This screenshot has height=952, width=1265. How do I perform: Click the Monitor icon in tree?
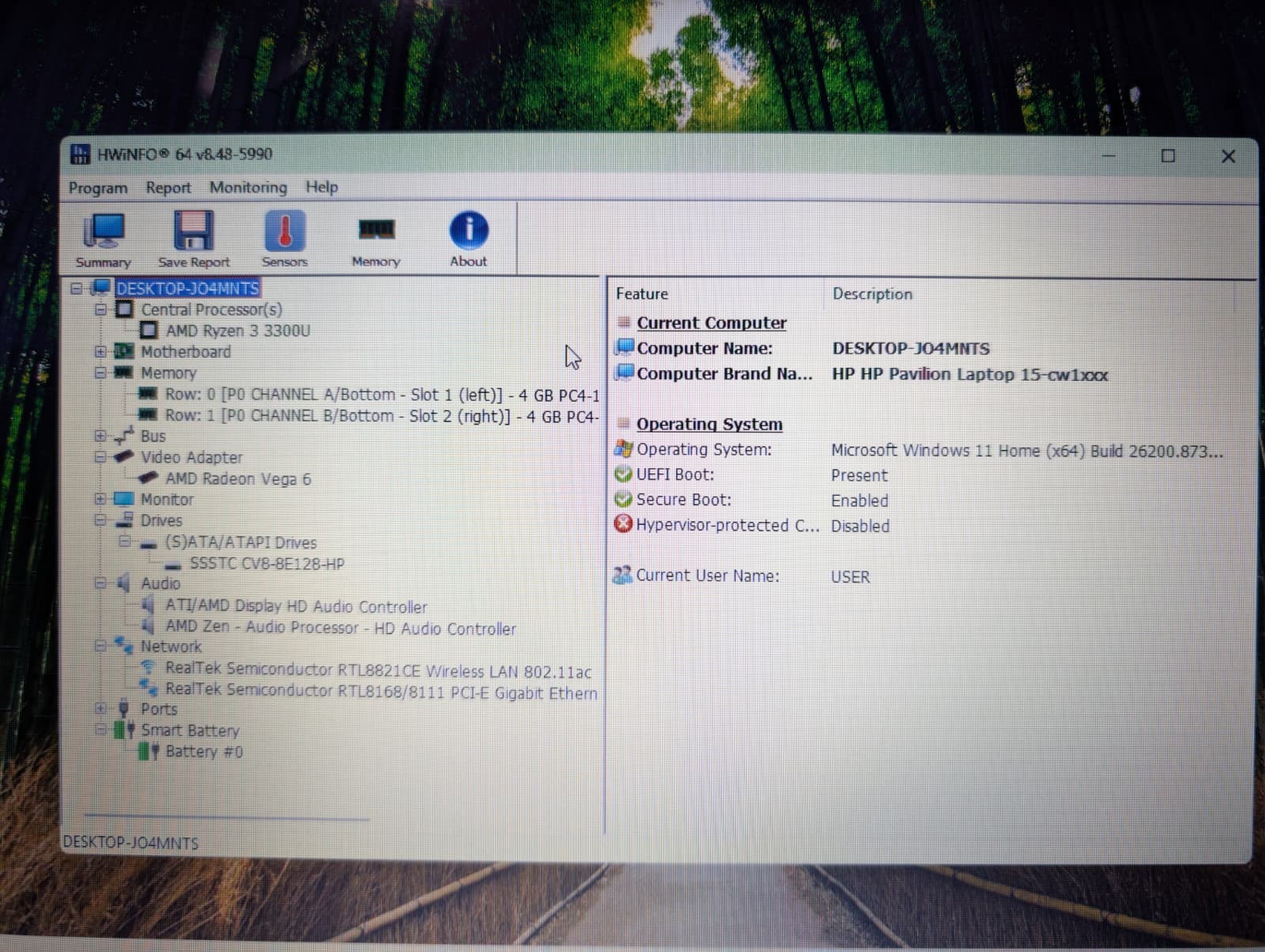(124, 499)
